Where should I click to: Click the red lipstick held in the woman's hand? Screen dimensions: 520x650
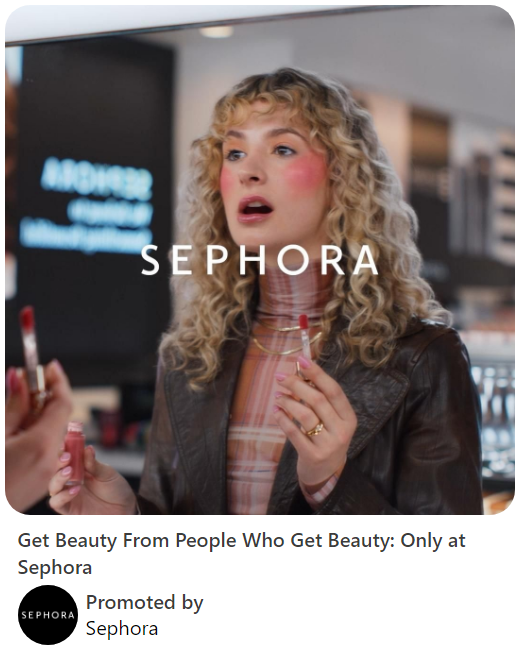point(303,344)
